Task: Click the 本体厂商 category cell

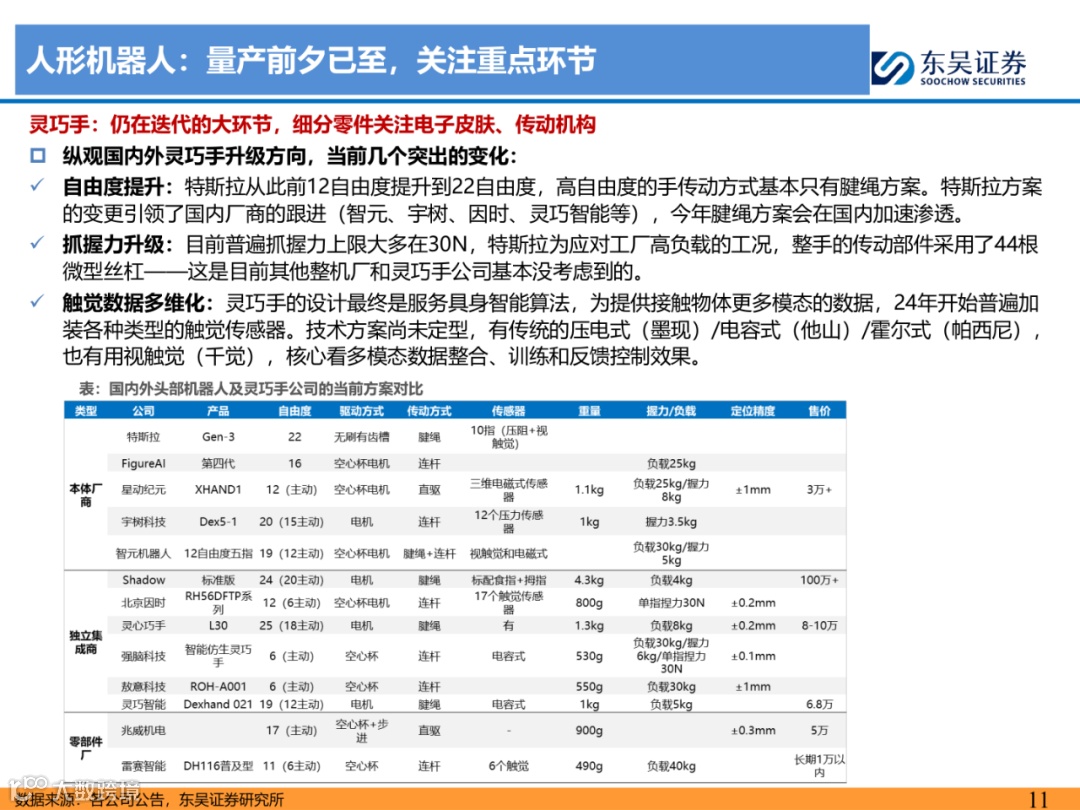Action: pyautogui.click(x=85, y=495)
